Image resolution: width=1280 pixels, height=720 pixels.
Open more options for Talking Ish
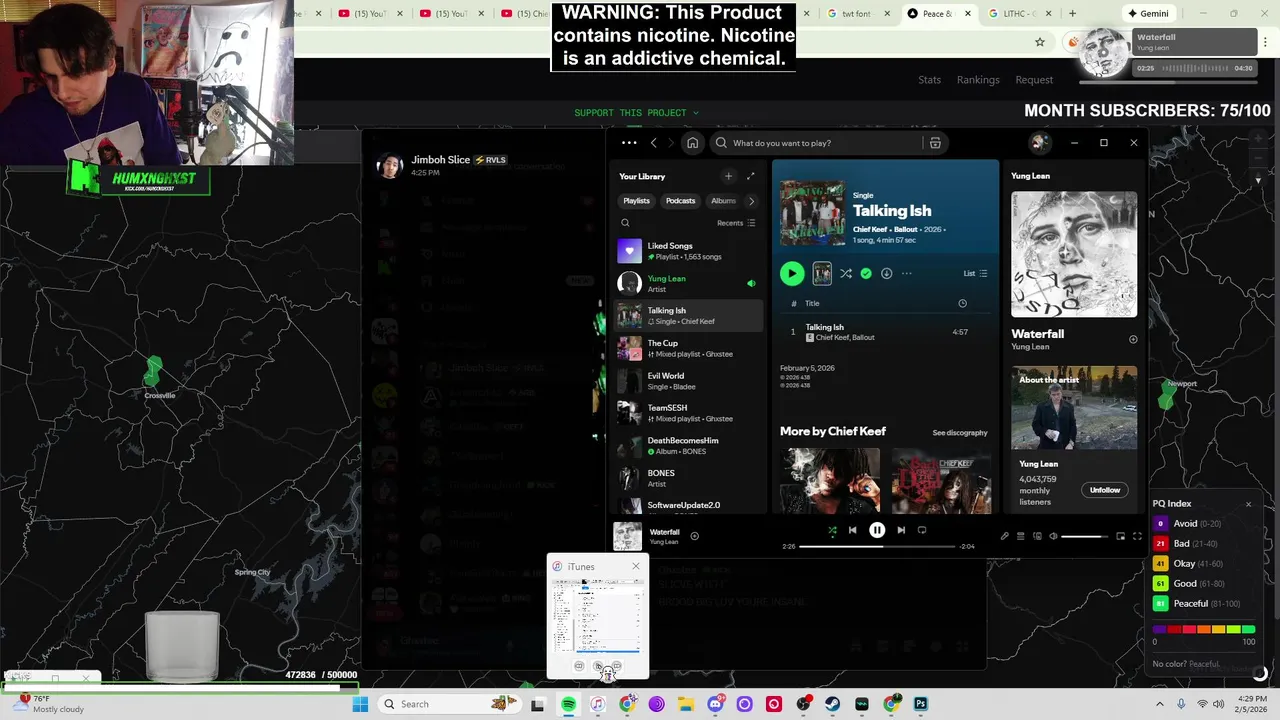pyautogui.click(x=907, y=273)
